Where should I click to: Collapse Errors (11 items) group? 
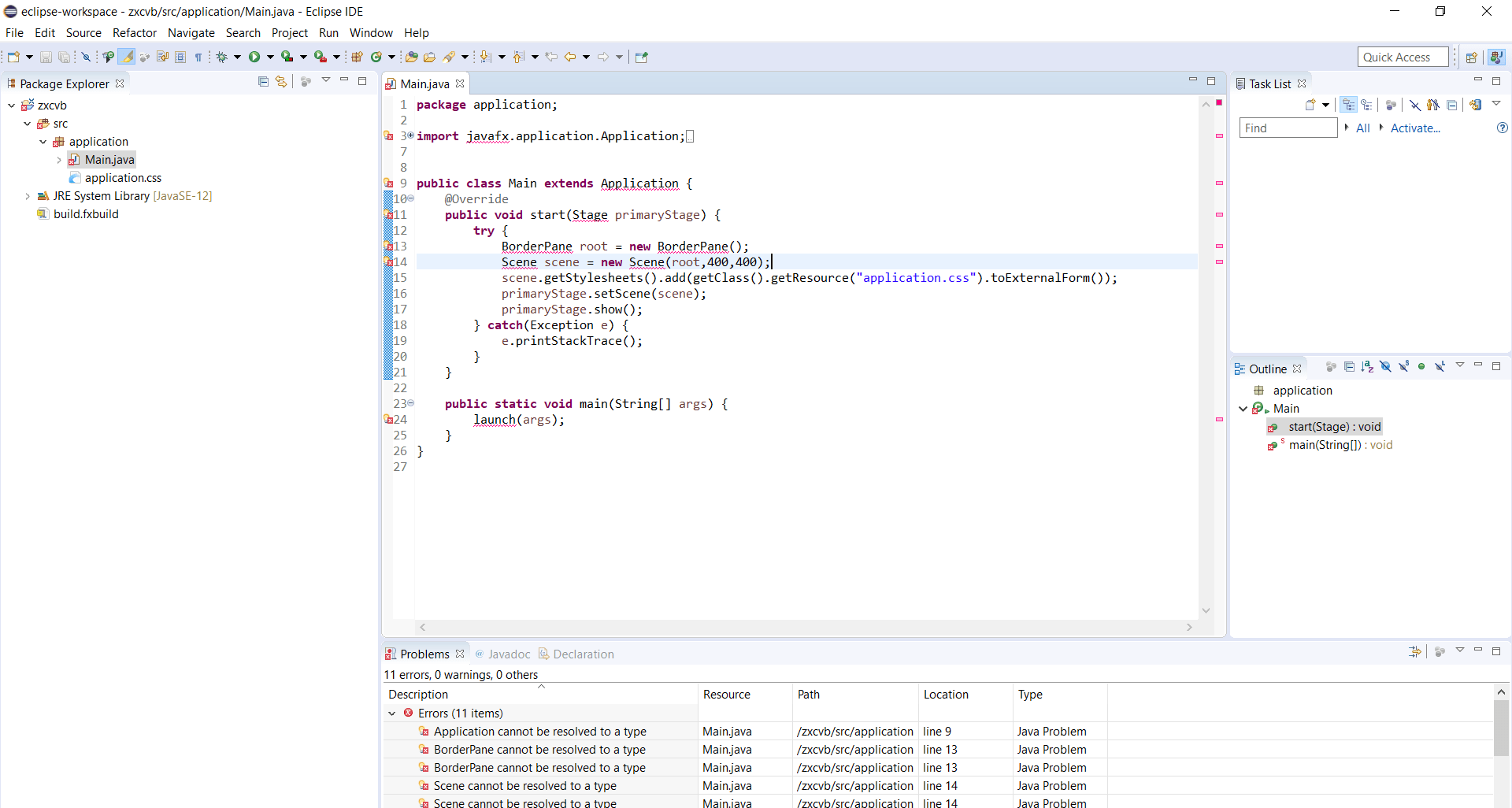(392, 713)
